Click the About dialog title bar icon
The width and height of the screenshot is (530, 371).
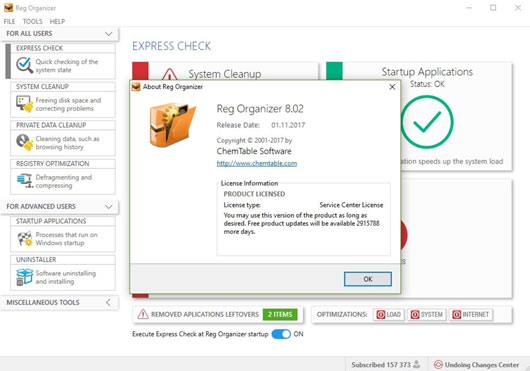click(136, 87)
